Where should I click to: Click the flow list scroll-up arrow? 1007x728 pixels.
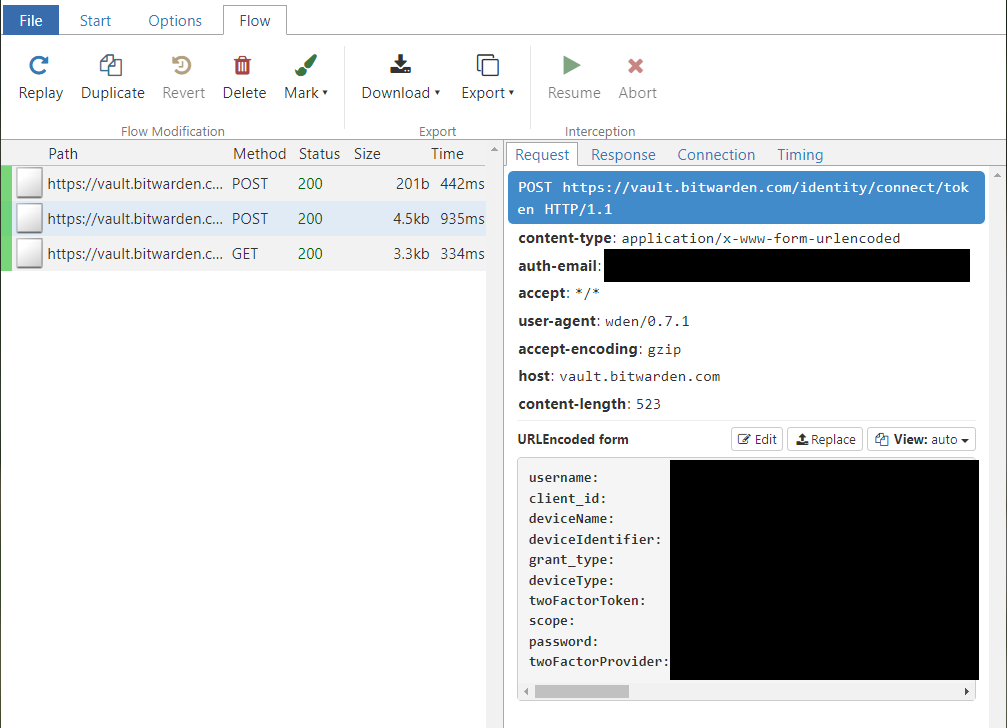click(494, 150)
